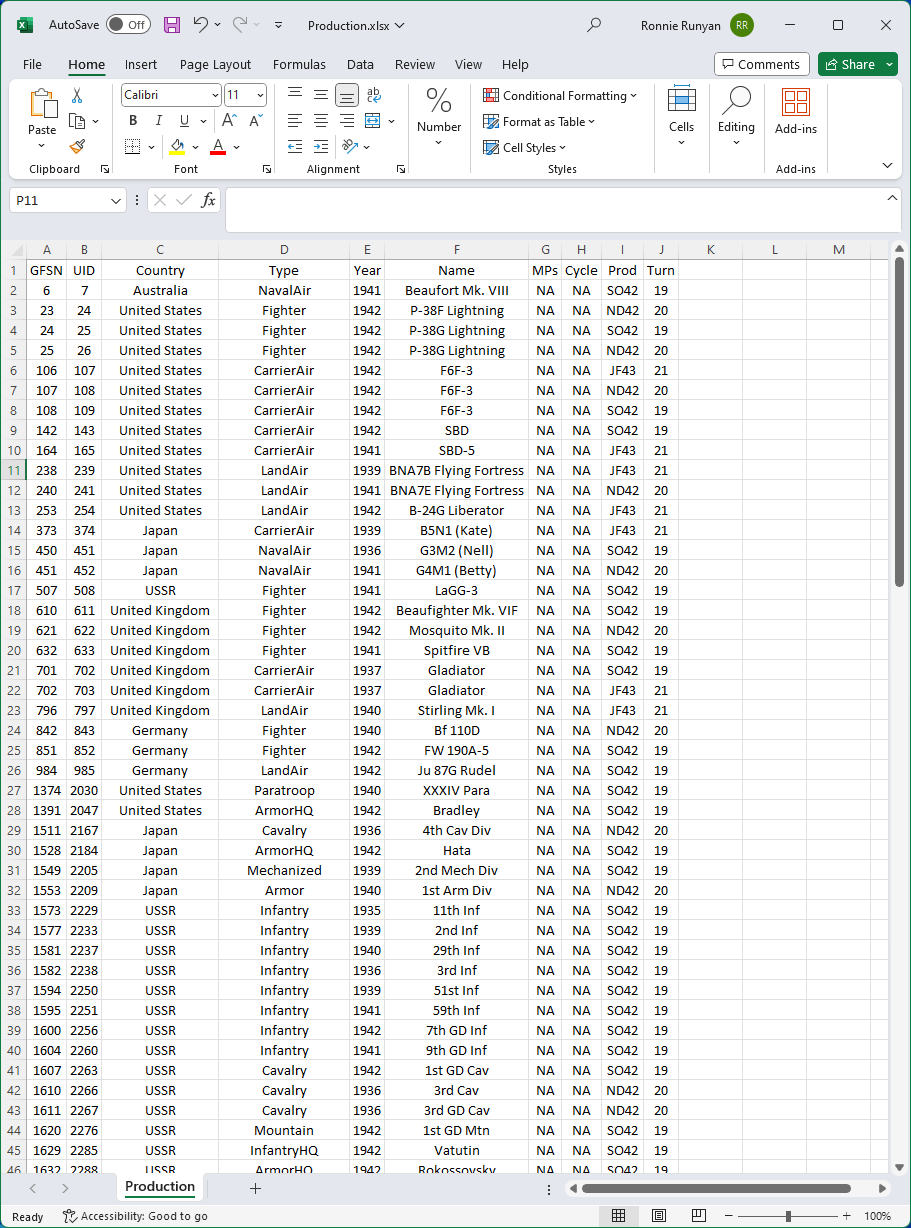Expand the Cell Styles menu

click(x=525, y=148)
